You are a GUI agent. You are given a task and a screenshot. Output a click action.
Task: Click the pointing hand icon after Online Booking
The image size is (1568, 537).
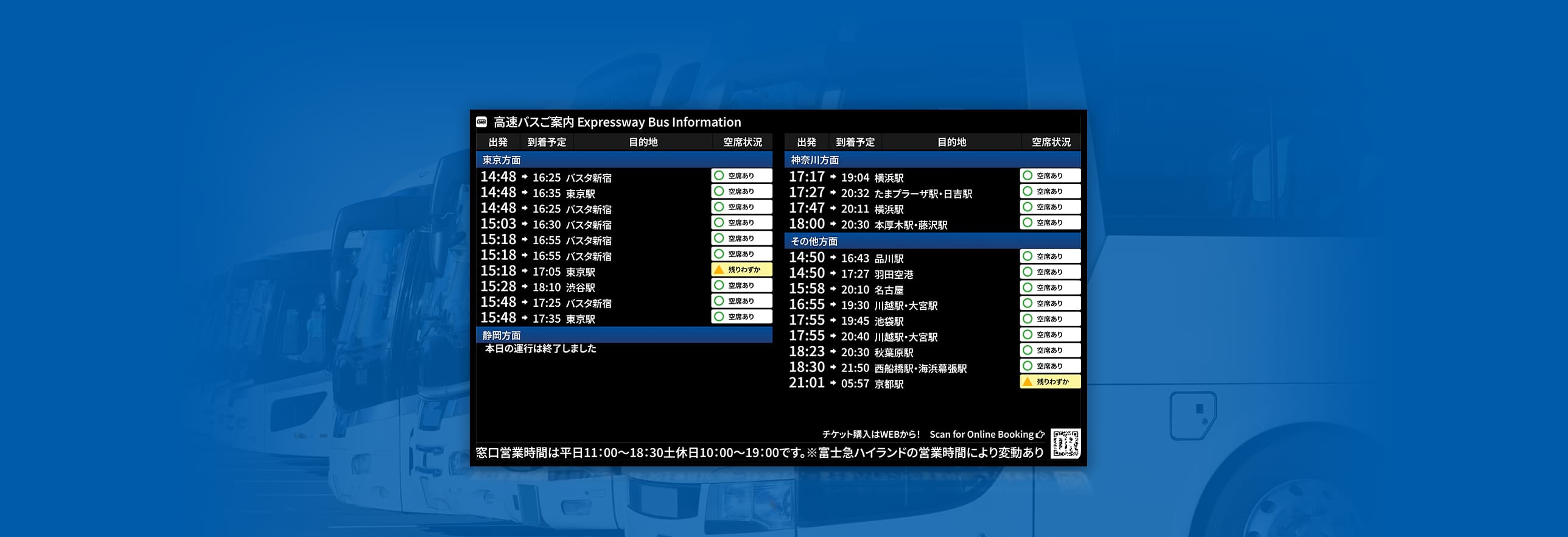pos(1040,435)
